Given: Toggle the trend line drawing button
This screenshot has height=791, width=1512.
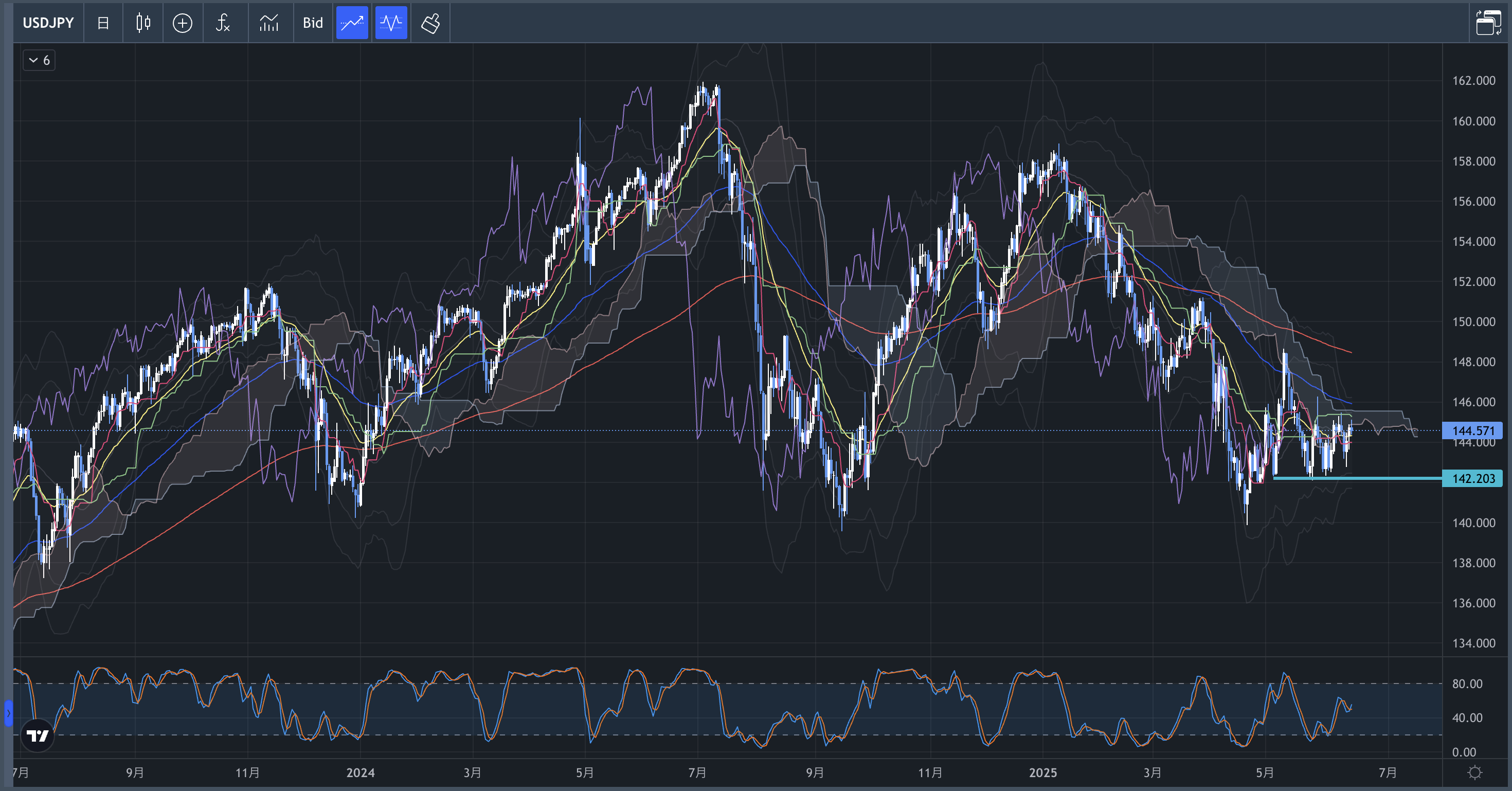Looking at the screenshot, I should [x=352, y=23].
